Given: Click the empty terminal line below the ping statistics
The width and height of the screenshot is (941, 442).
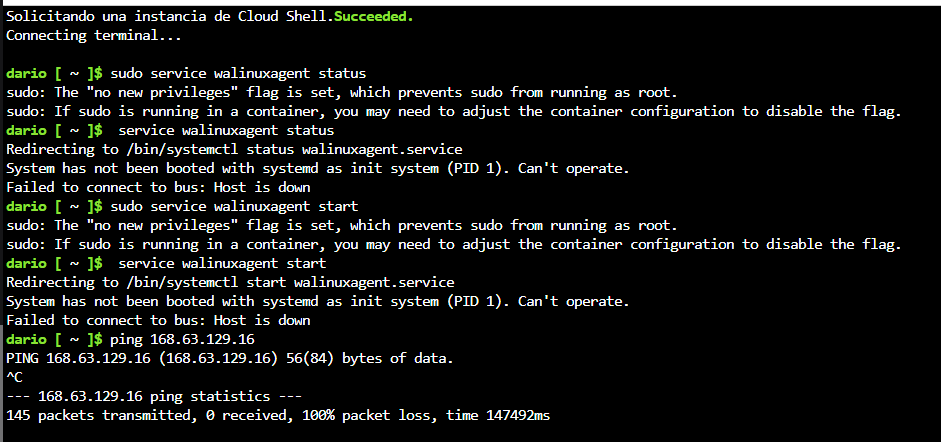Looking at the screenshot, I should [x=470, y=433].
